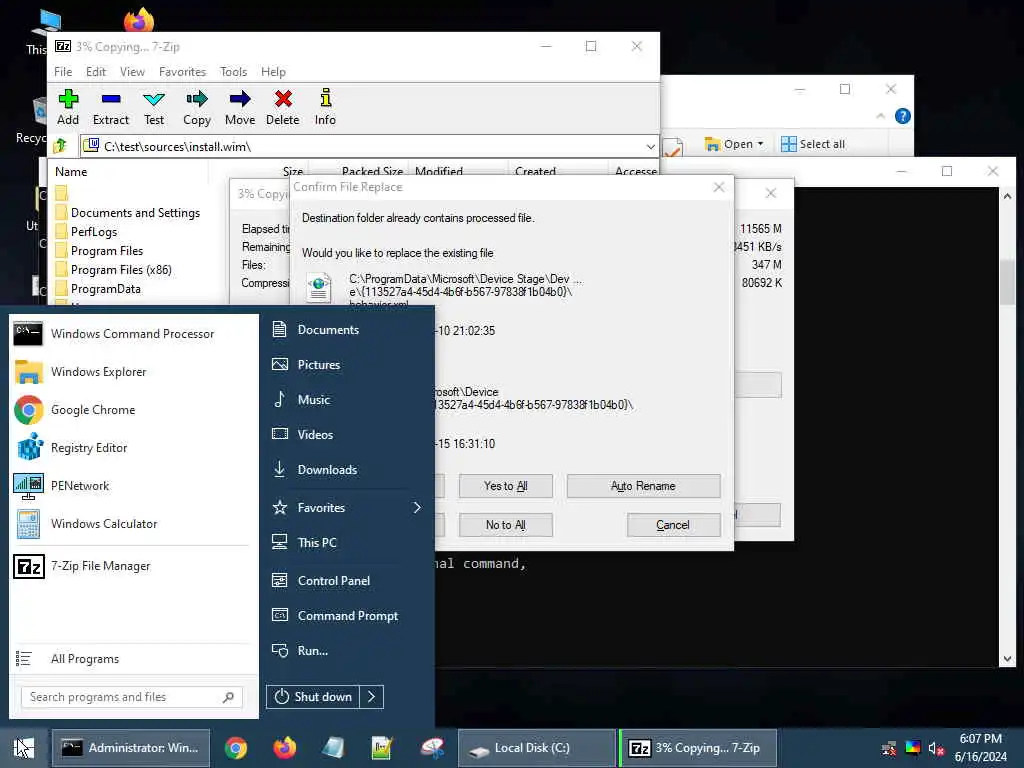Expand the 7-Zip address path dropdown

tap(650, 146)
